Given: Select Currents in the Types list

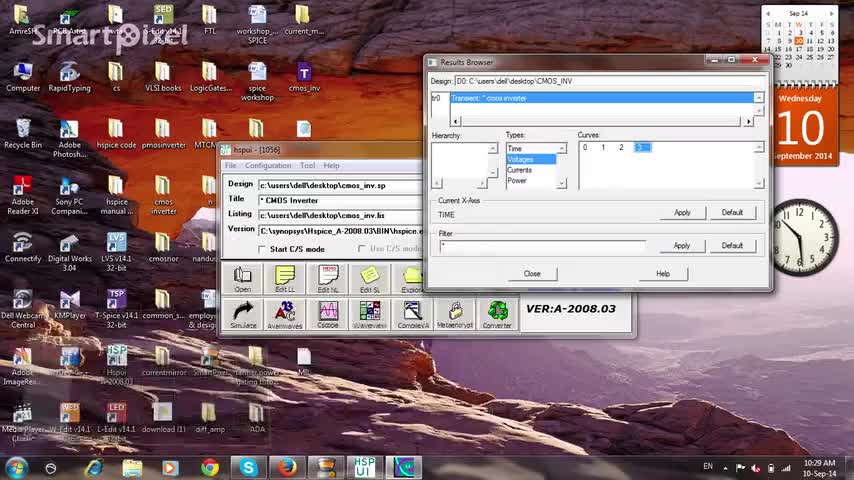Looking at the screenshot, I should pos(519,170).
